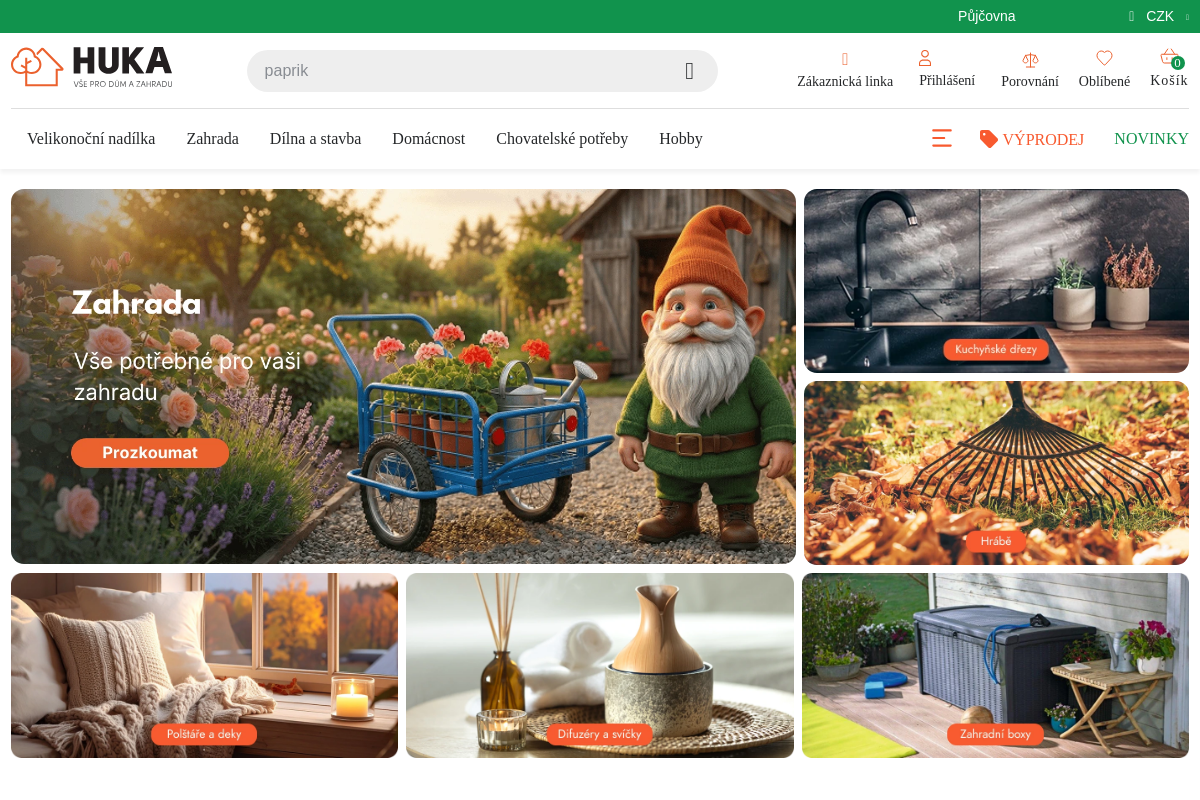Open Dílna a stavba category
Image resolution: width=1200 pixels, height=800 pixels.
pyautogui.click(x=315, y=139)
